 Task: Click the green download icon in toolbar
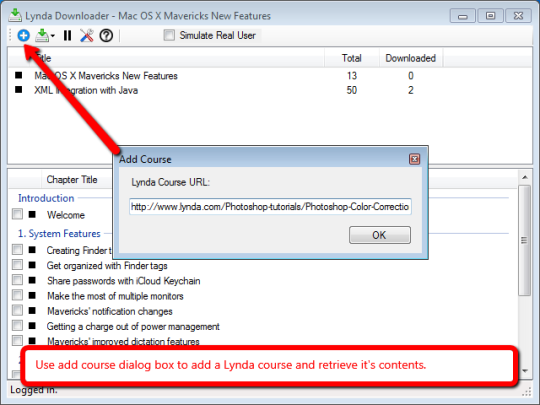(x=42, y=35)
